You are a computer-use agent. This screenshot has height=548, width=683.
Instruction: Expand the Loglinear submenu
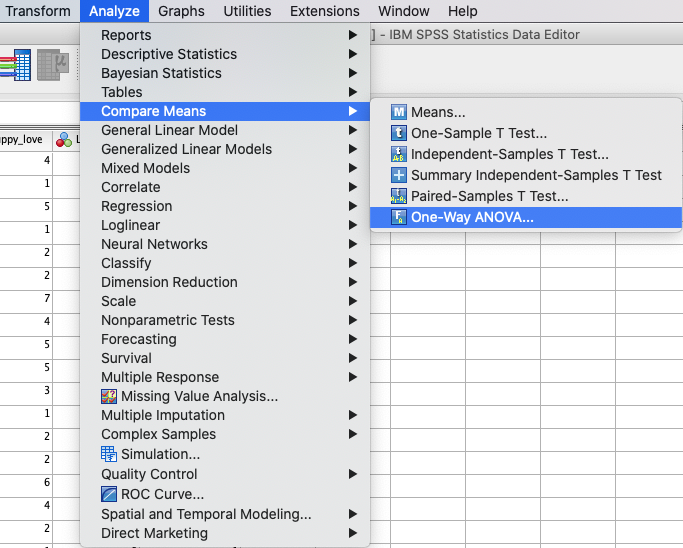click(x=225, y=225)
